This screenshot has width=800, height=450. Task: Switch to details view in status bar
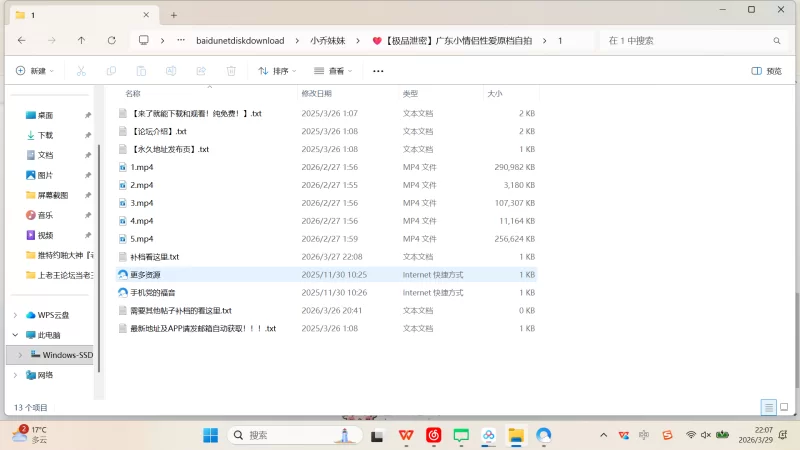pyautogui.click(x=768, y=407)
